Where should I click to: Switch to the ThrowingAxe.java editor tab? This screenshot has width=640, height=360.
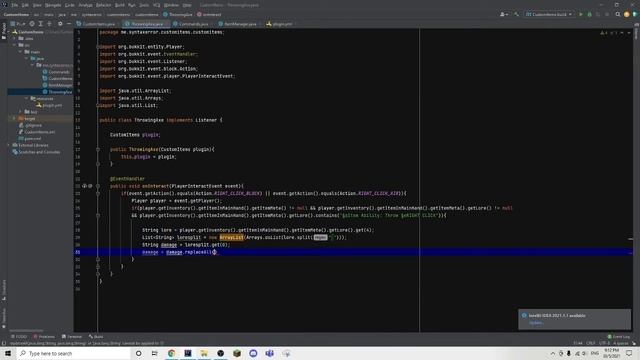tap(146, 24)
